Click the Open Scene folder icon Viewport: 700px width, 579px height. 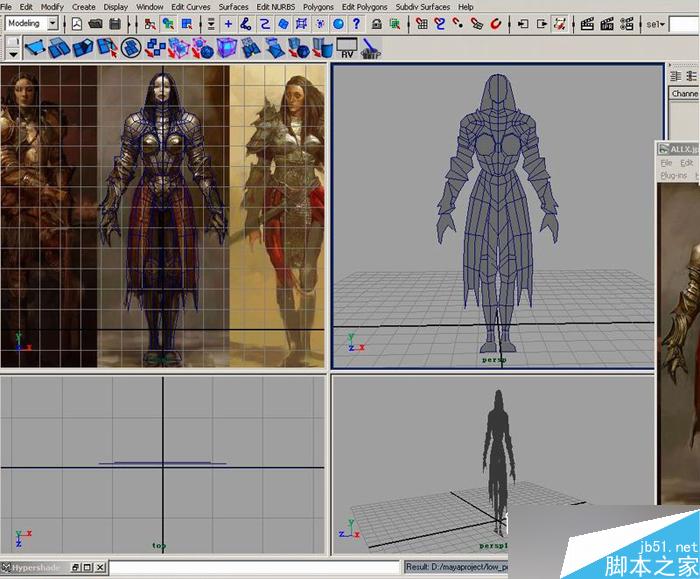pos(96,24)
